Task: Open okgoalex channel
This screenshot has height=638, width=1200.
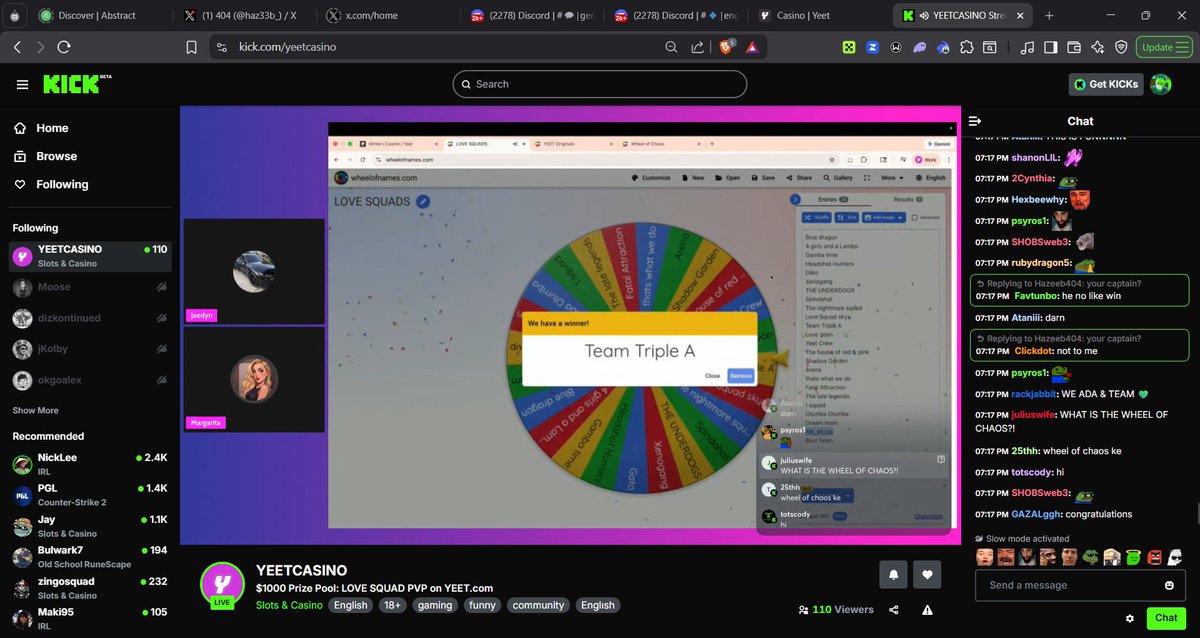Action: 90,381
